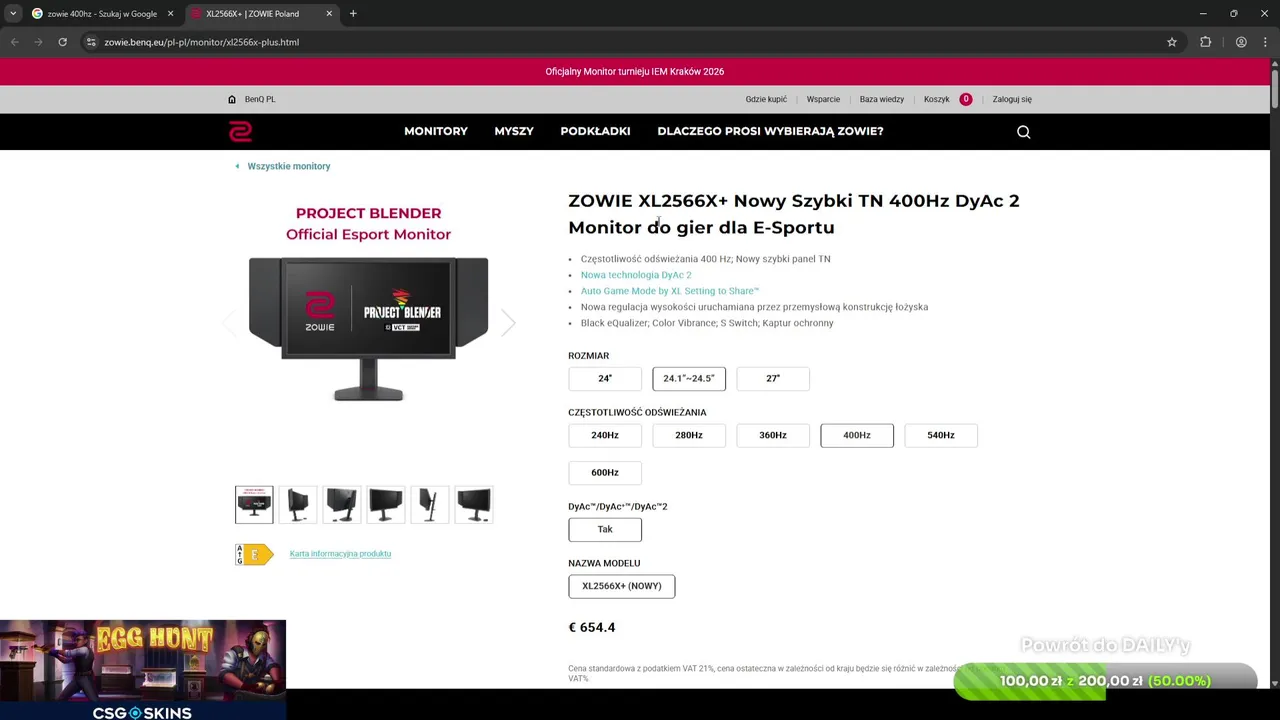Open the Chrome profile avatar icon
Viewport: 1280px width, 720px height.
(1241, 42)
